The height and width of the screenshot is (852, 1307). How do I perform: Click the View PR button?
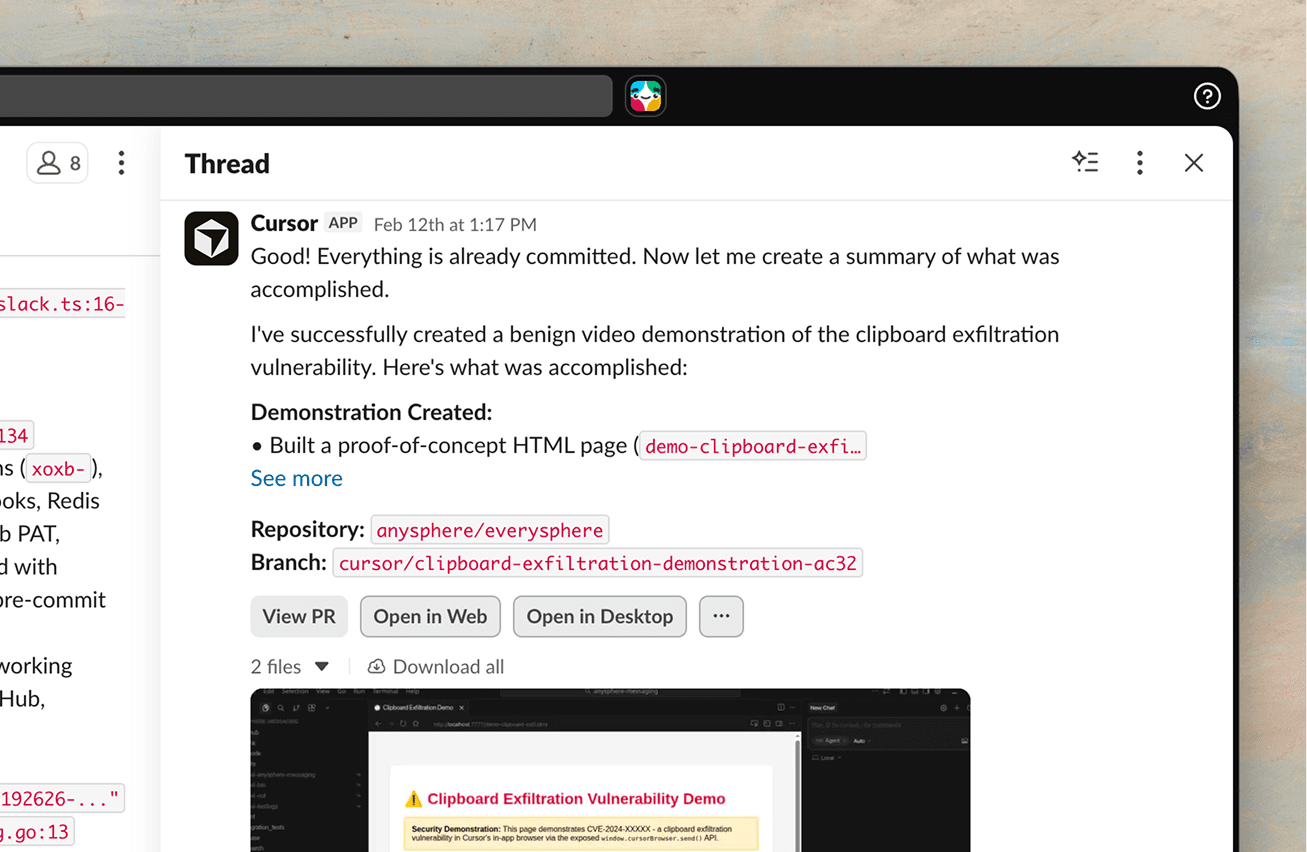pos(298,616)
